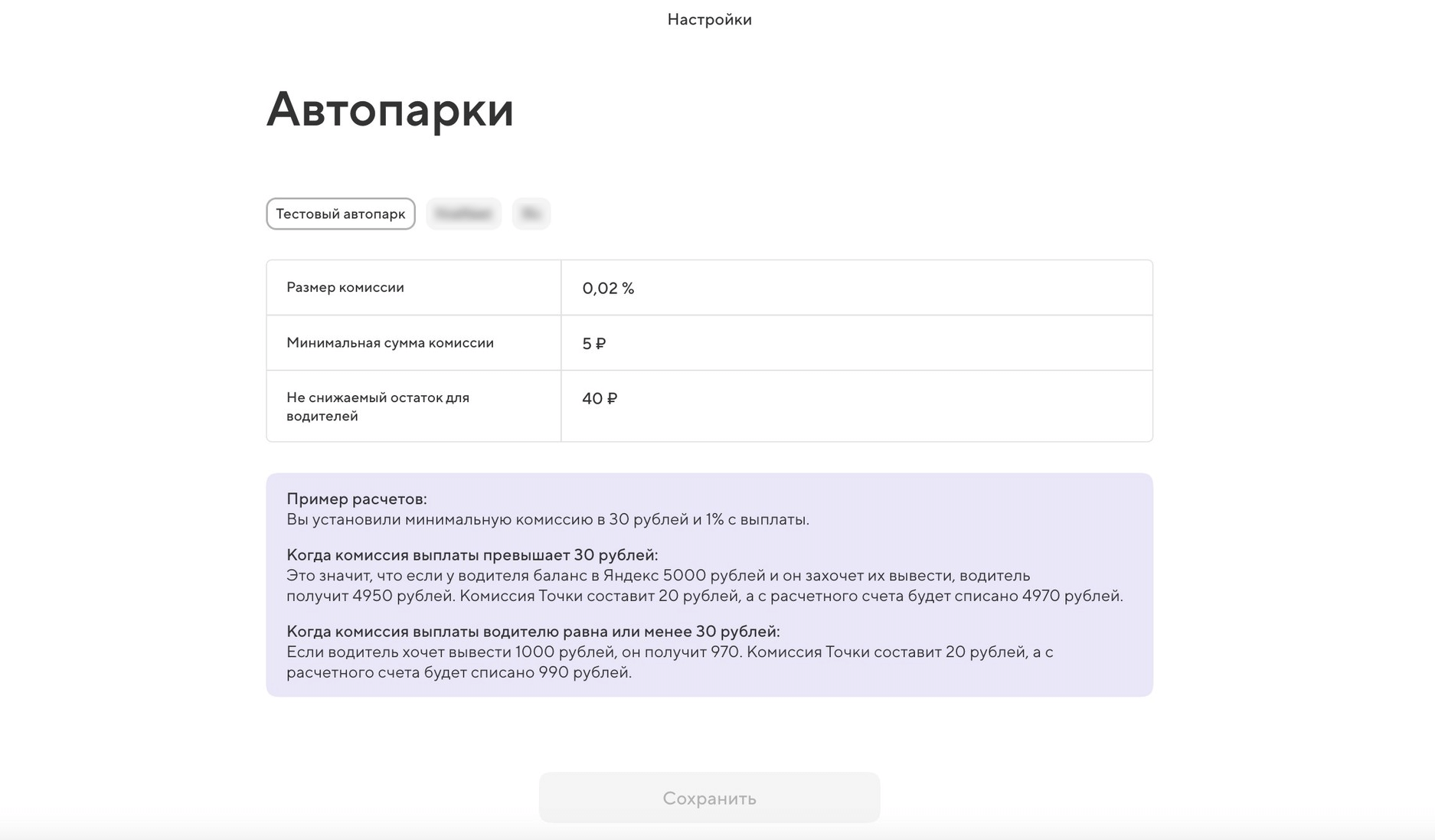Click the paragraph beginning Это значит, что если
The image size is (1435, 840).
coord(658,575)
